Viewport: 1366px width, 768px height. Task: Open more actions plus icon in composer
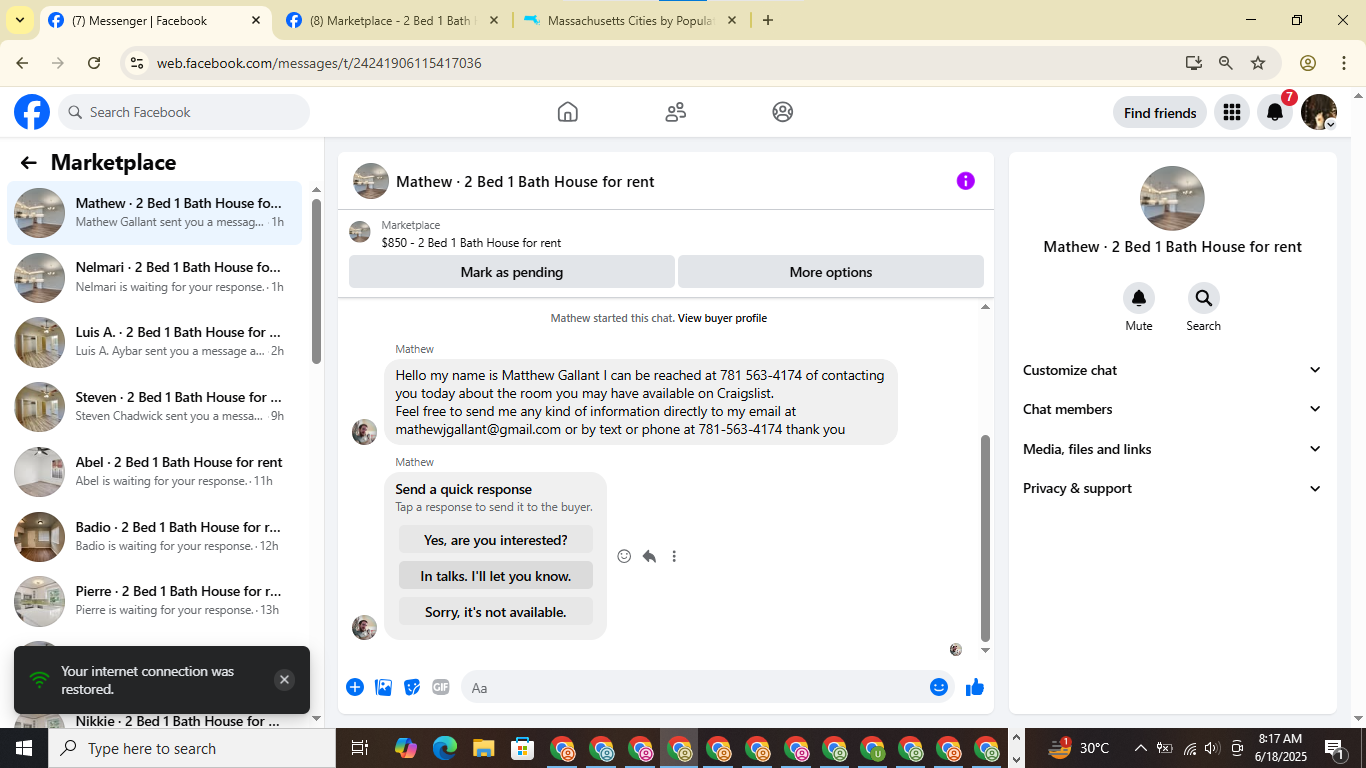[x=355, y=687]
